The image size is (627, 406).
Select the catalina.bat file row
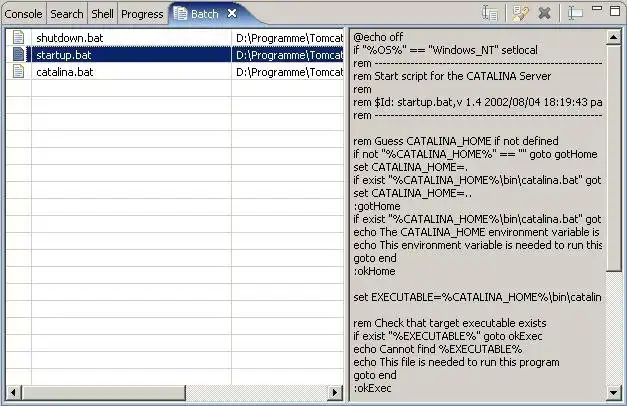coord(175,72)
